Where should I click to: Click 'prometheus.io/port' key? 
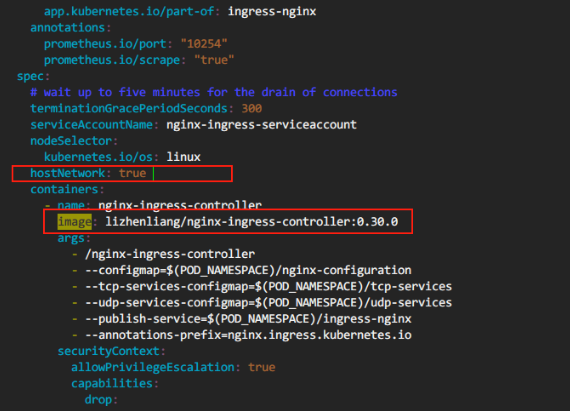(x=105, y=44)
